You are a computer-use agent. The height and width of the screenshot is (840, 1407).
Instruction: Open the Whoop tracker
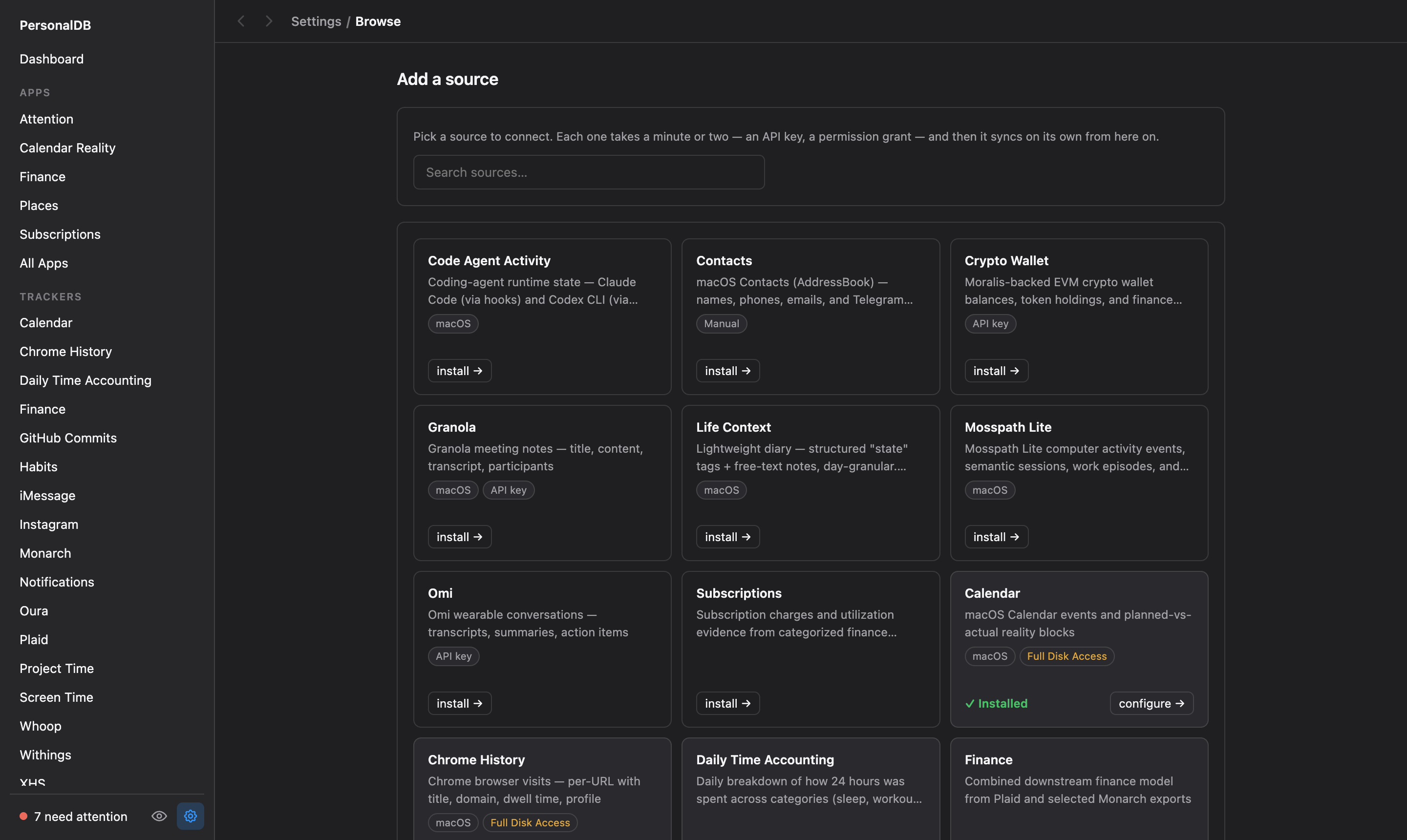(x=40, y=726)
